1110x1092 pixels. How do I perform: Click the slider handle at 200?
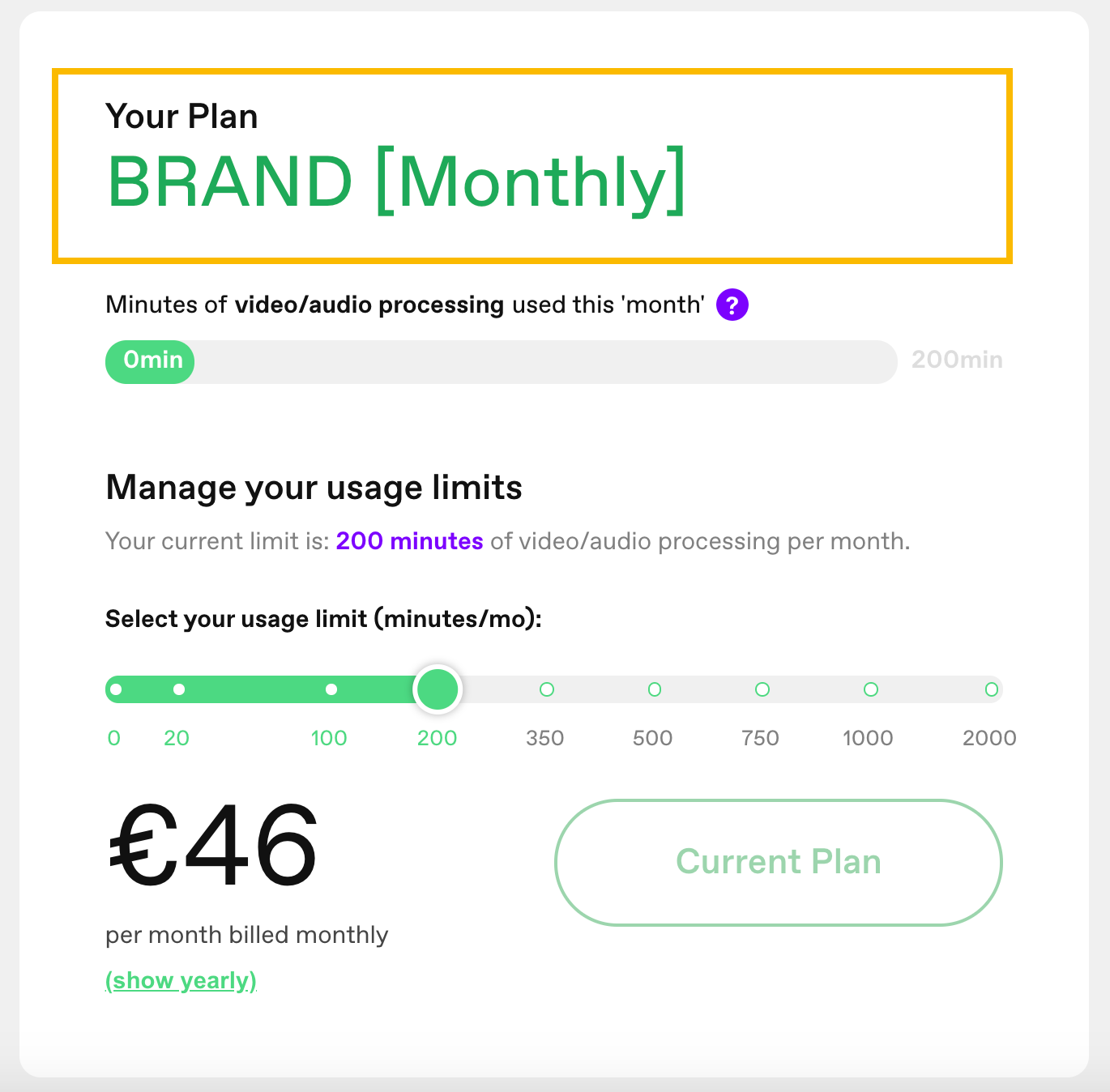(x=438, y=689)
